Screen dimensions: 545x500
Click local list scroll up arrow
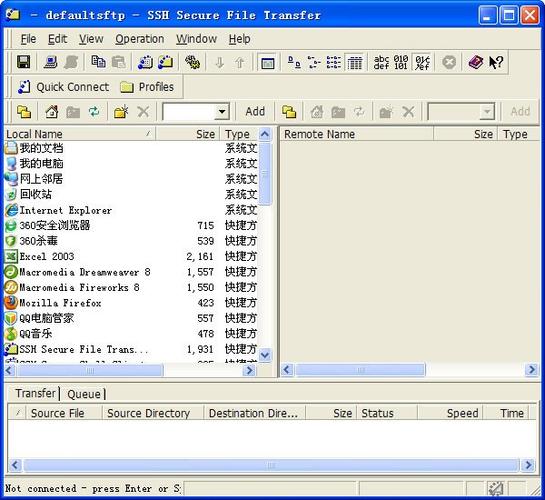pos(265,134)
